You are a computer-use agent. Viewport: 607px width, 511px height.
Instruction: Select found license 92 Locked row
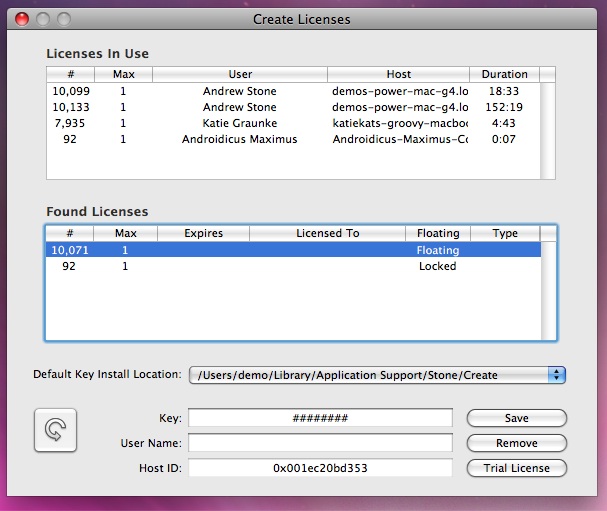(x=293, y=266)
